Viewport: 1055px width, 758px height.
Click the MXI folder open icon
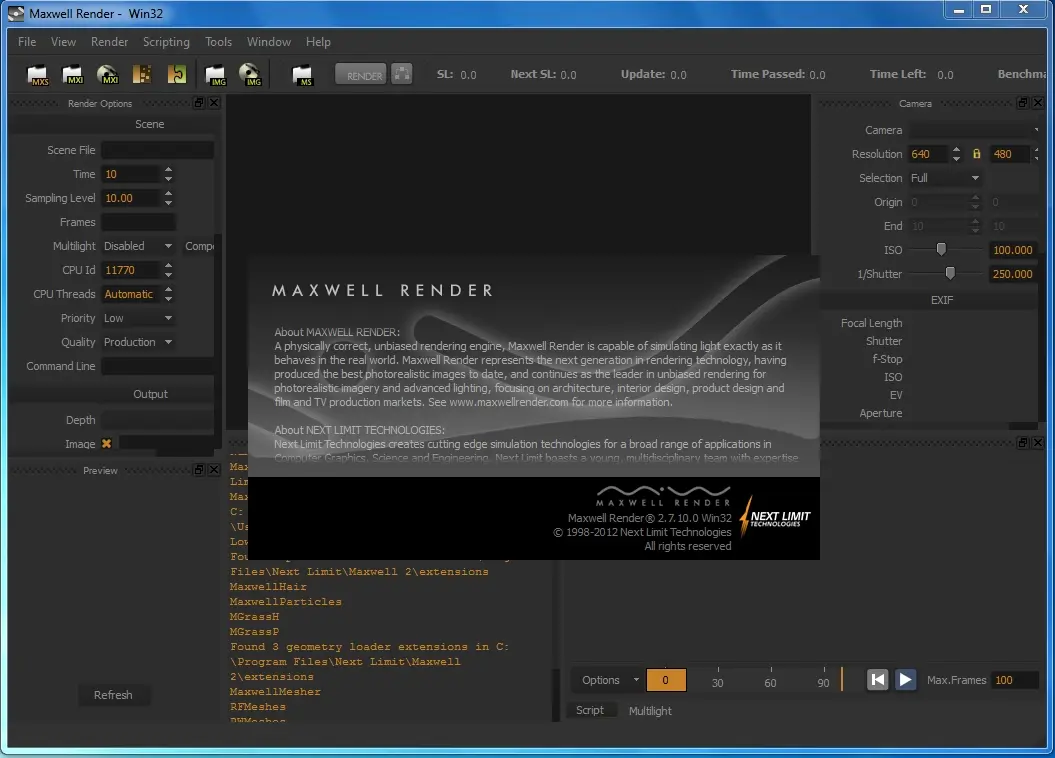(x=72, y=75)
